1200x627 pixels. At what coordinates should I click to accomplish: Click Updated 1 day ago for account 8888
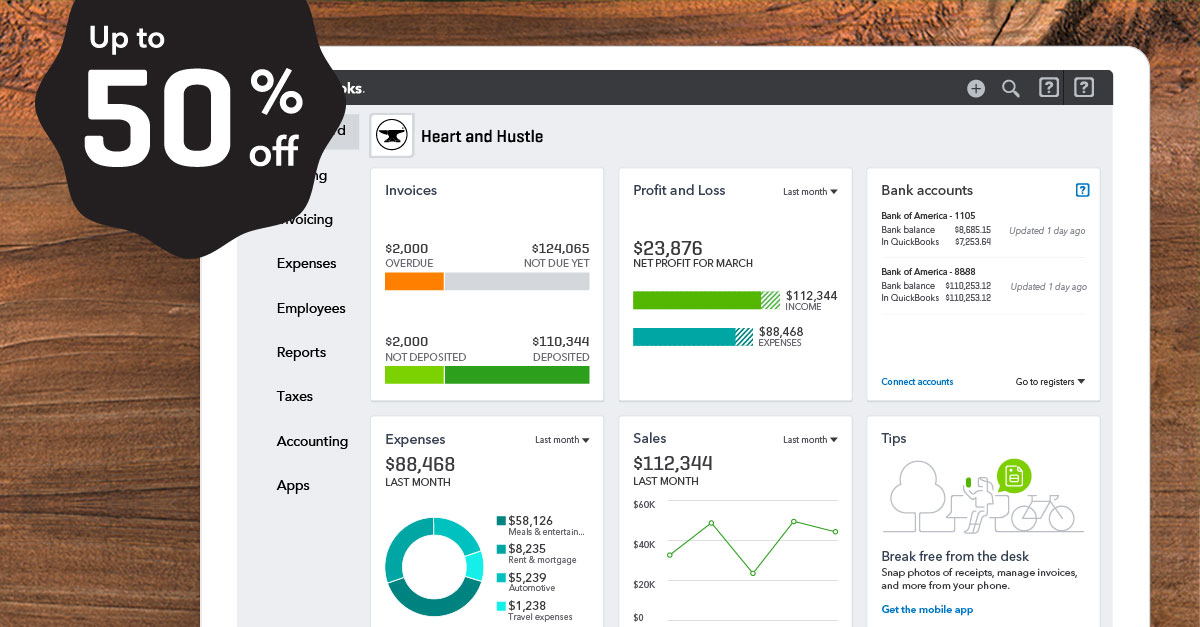(x=1047, y=287)
